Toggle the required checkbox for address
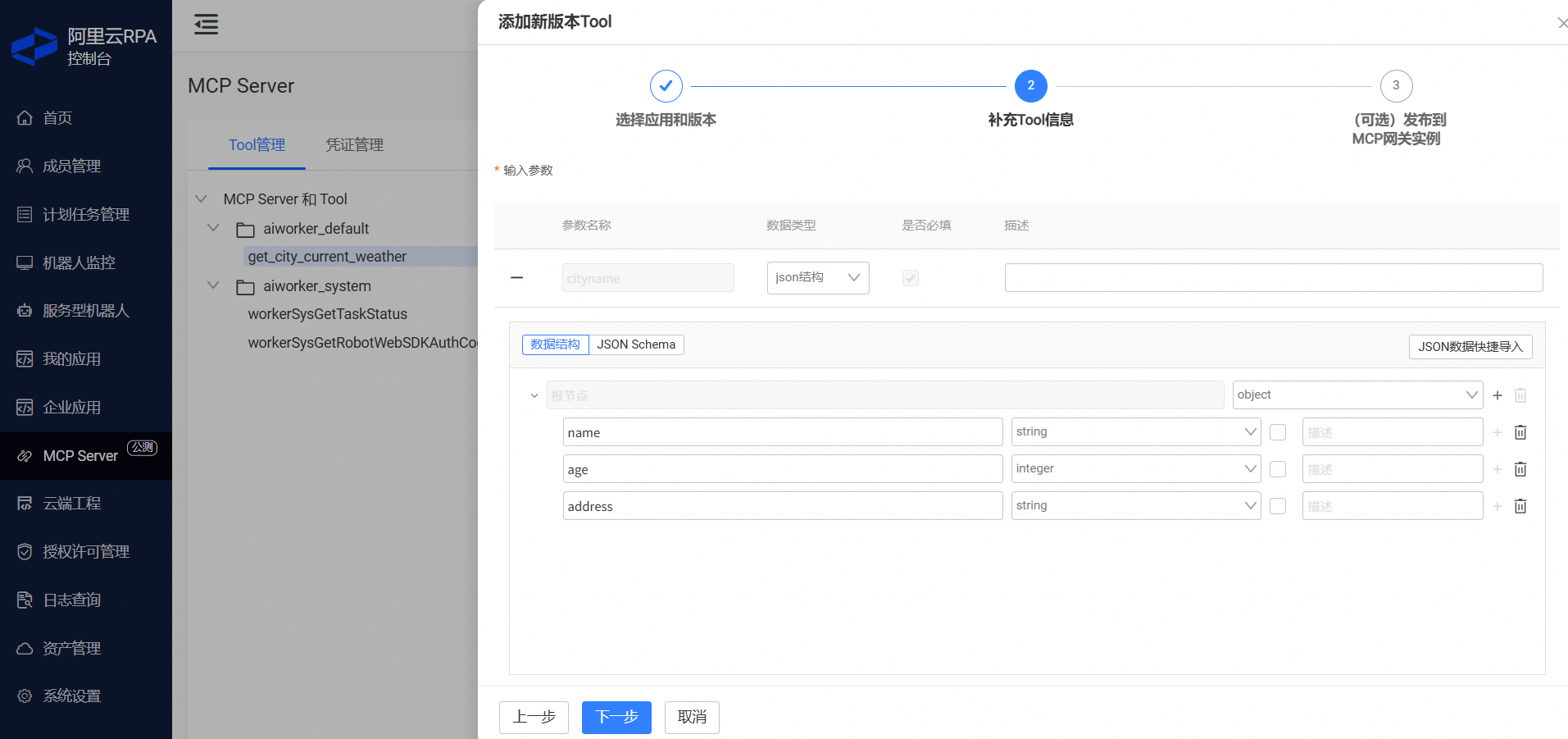 [1278, 506]
